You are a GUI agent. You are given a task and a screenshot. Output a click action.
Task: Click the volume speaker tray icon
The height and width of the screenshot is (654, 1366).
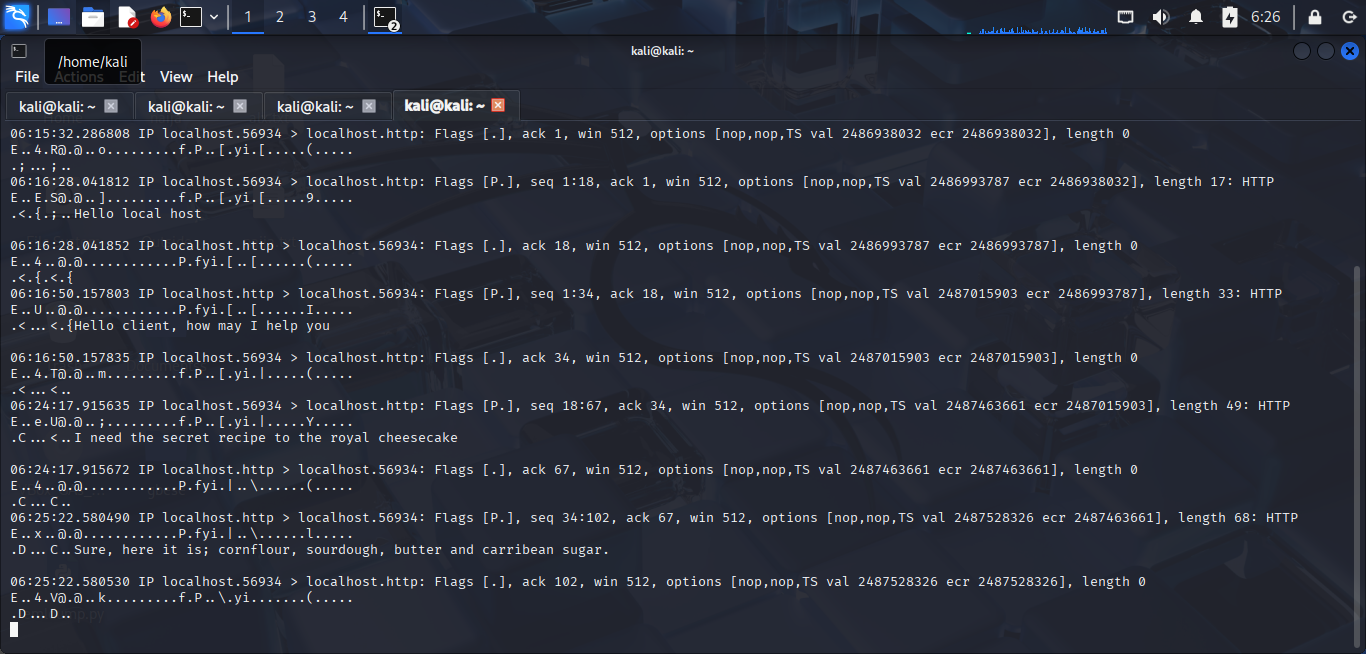pyautogui.click(x=1160, y=17)
